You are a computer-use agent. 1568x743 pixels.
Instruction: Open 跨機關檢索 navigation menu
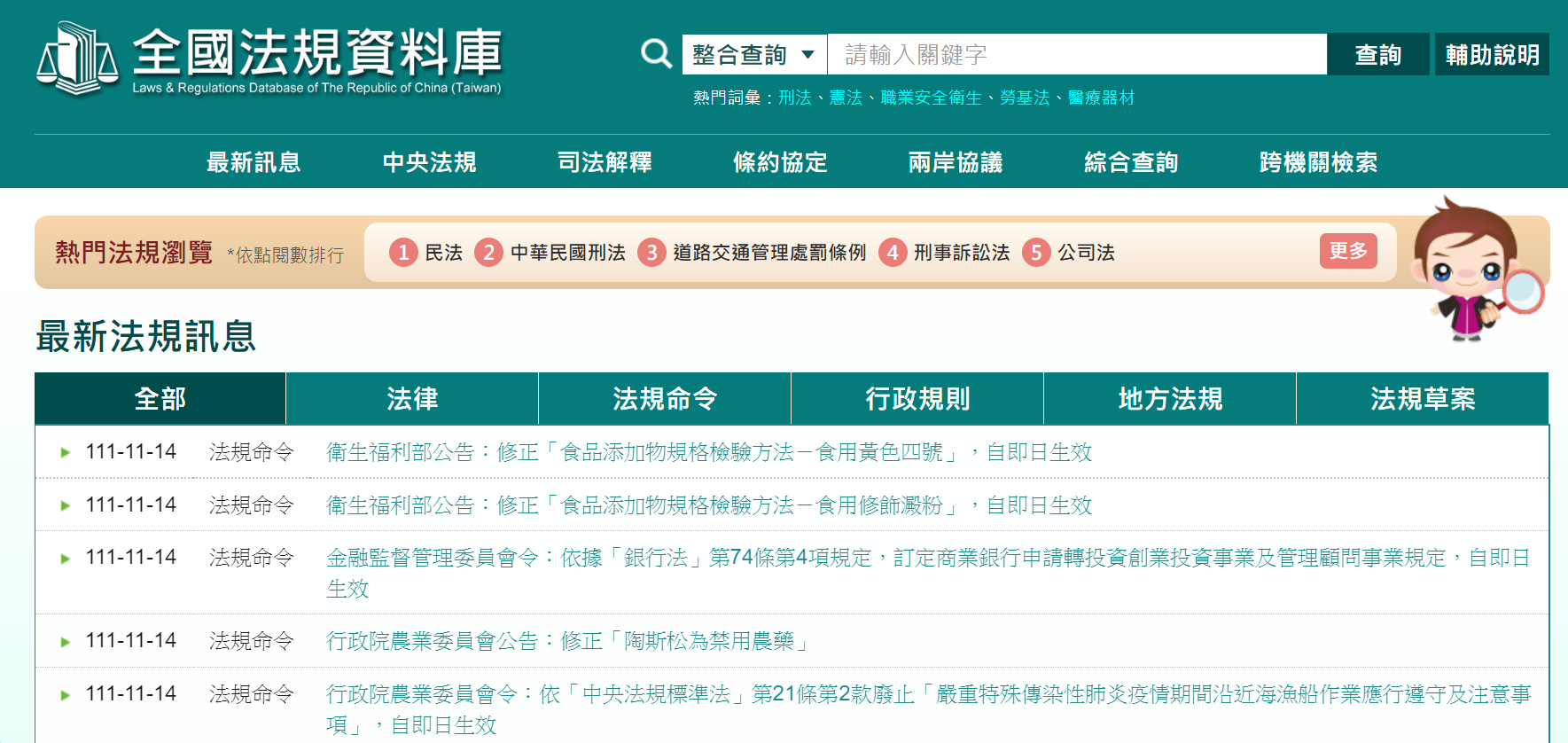(1318, 162)
